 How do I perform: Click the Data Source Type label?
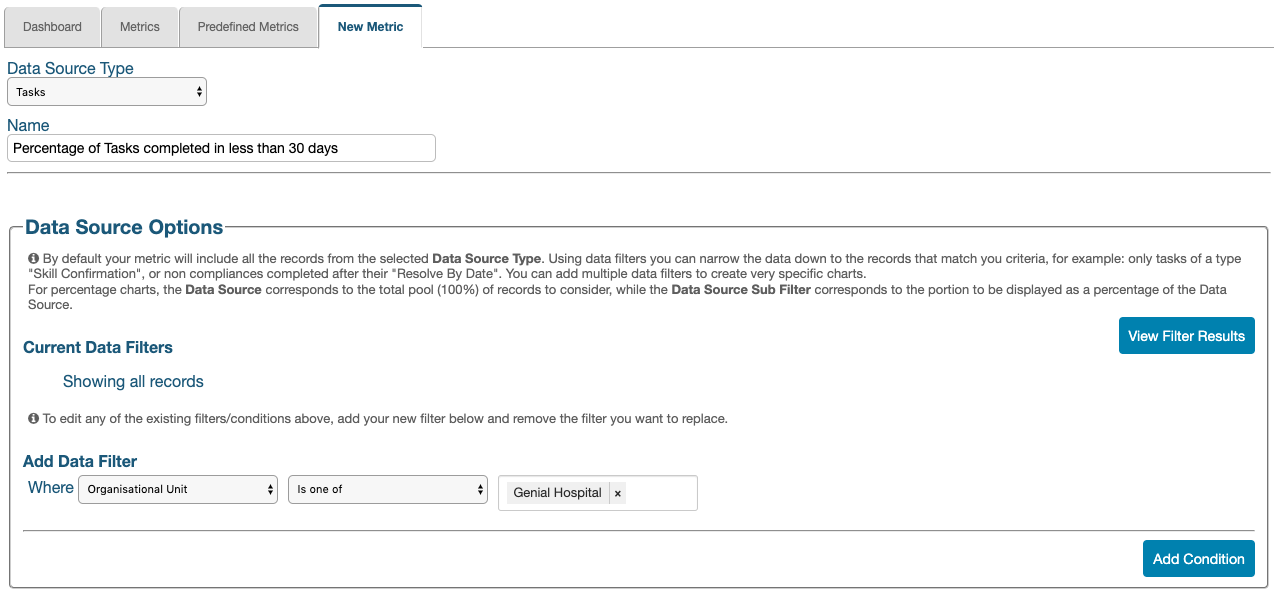pyautogui.click(x=70, y=68)
